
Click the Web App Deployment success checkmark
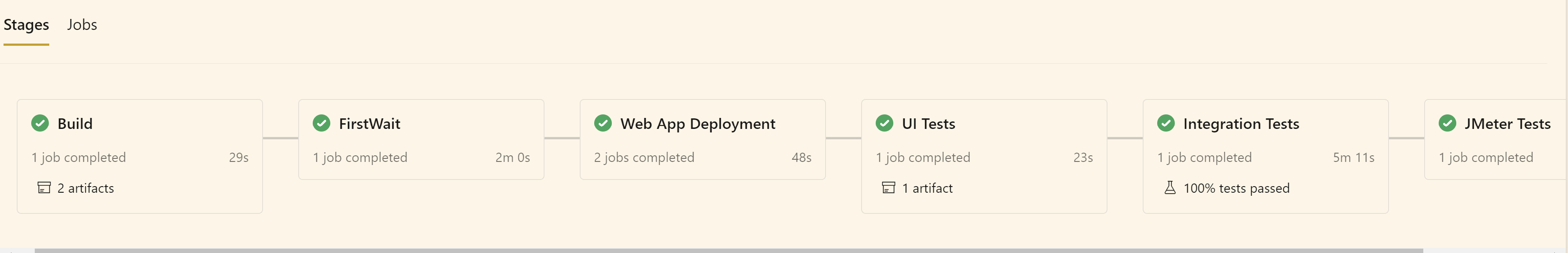[603, 123]
